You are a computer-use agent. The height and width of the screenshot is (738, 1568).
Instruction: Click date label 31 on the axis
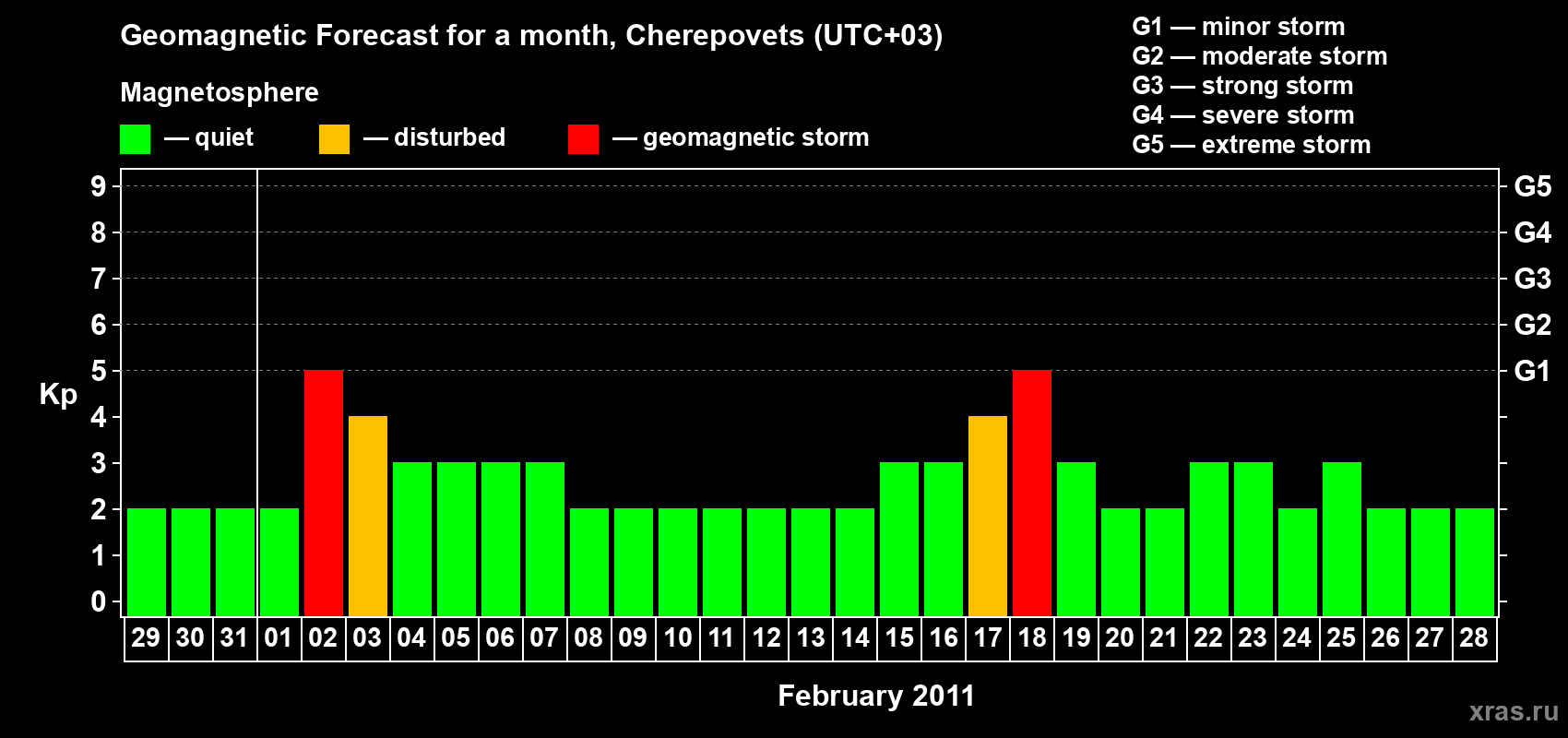tap(234, 638)
